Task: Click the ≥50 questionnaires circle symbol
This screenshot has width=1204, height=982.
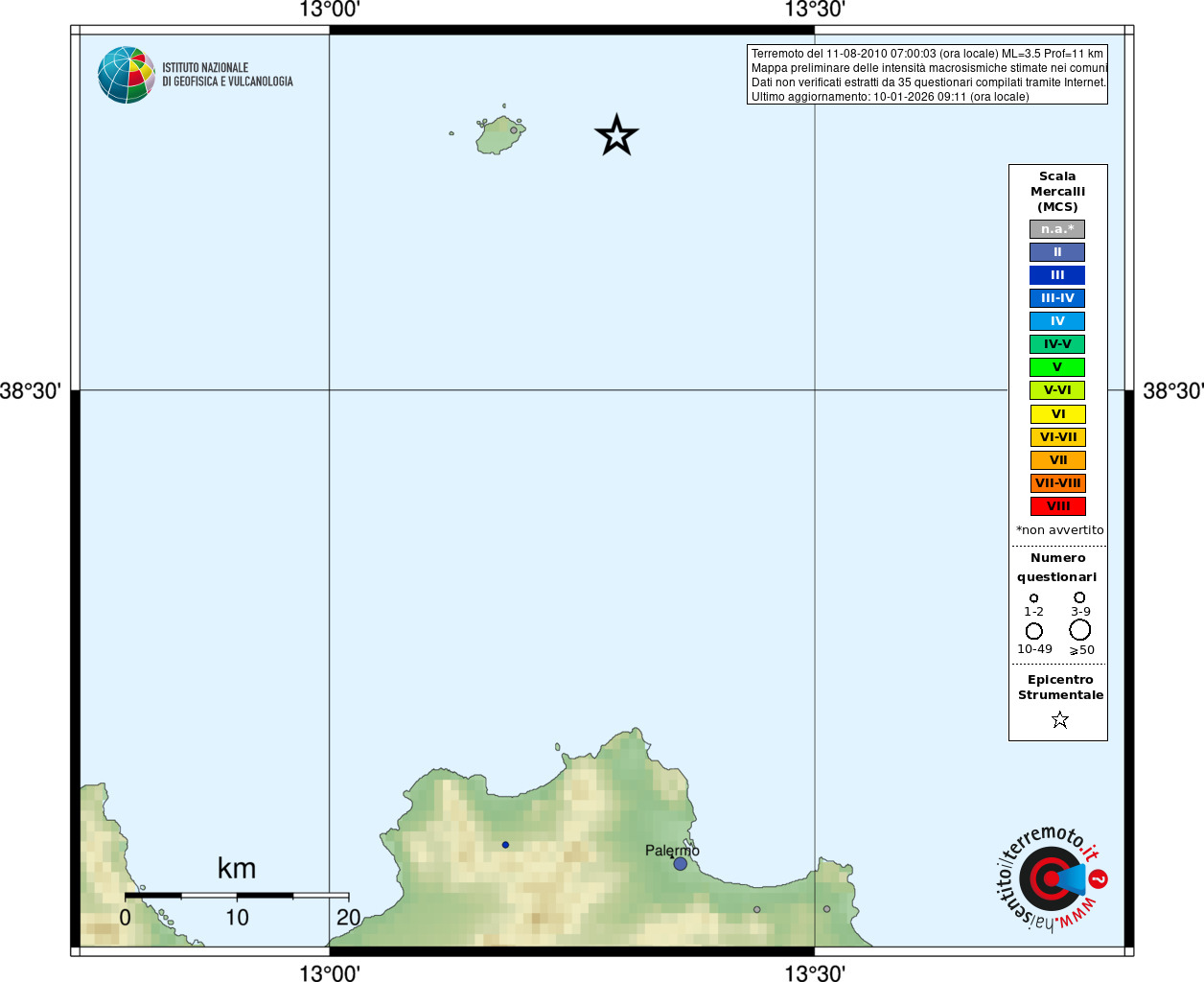Action: [1080, 629]
